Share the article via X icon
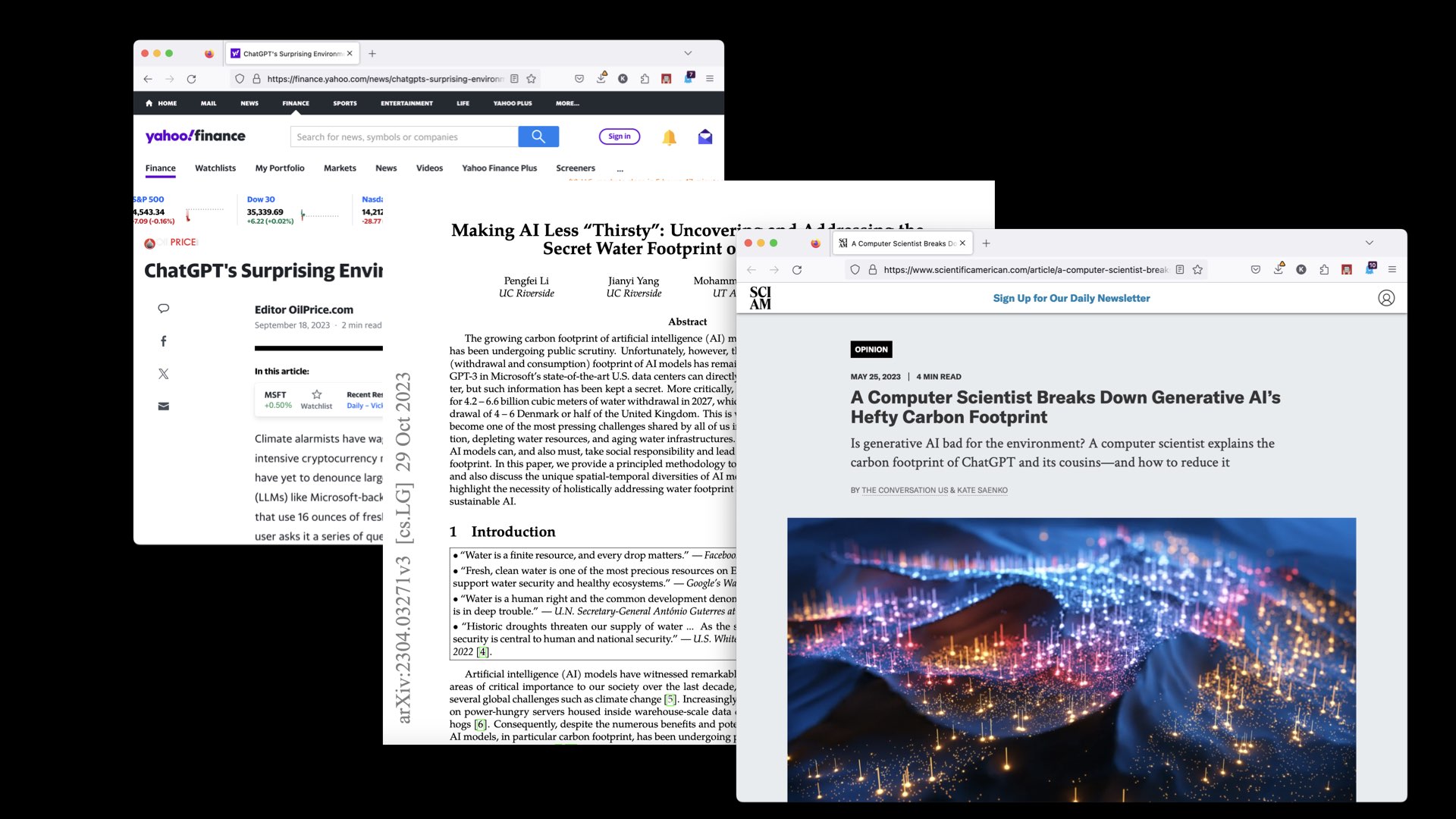Screen dimensions: 1456x819 [x=163, y=374]
